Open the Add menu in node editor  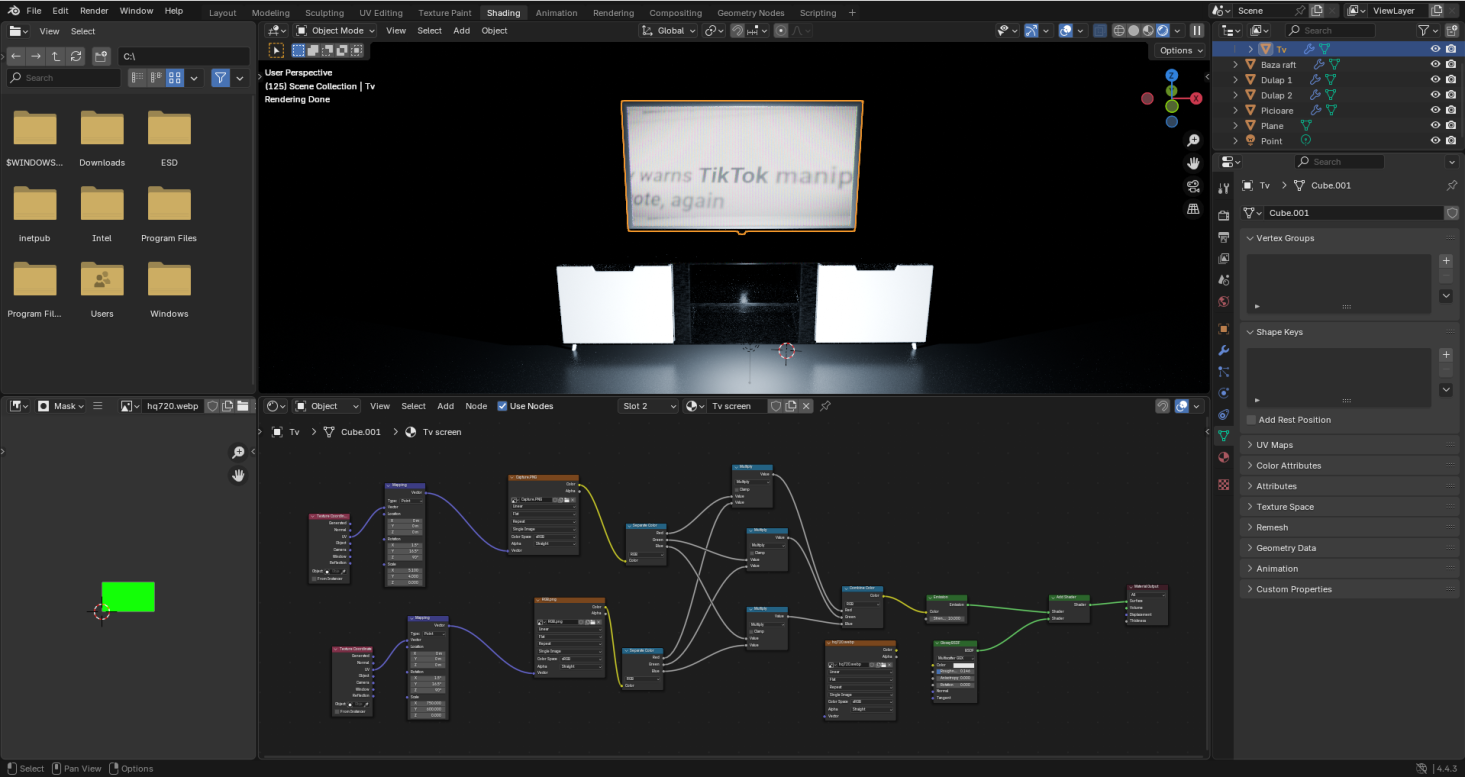click(x=445, y=406)
